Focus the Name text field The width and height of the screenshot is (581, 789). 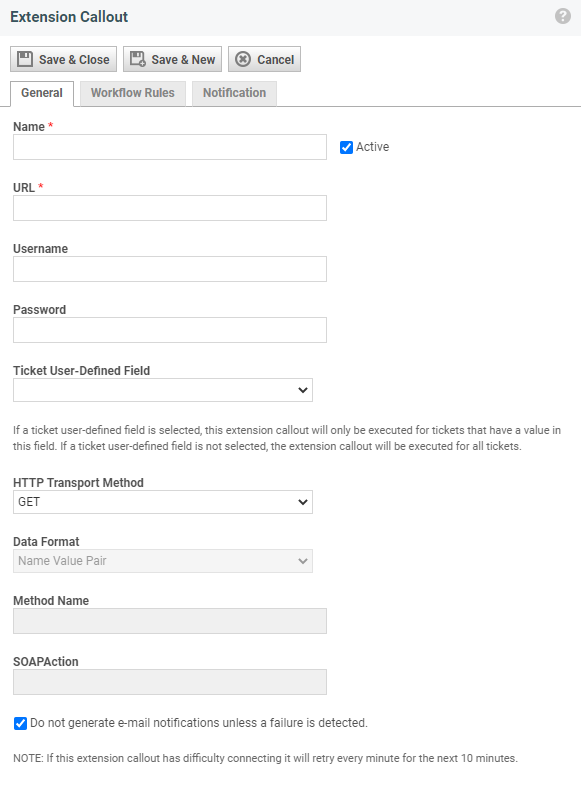(170, 147)
